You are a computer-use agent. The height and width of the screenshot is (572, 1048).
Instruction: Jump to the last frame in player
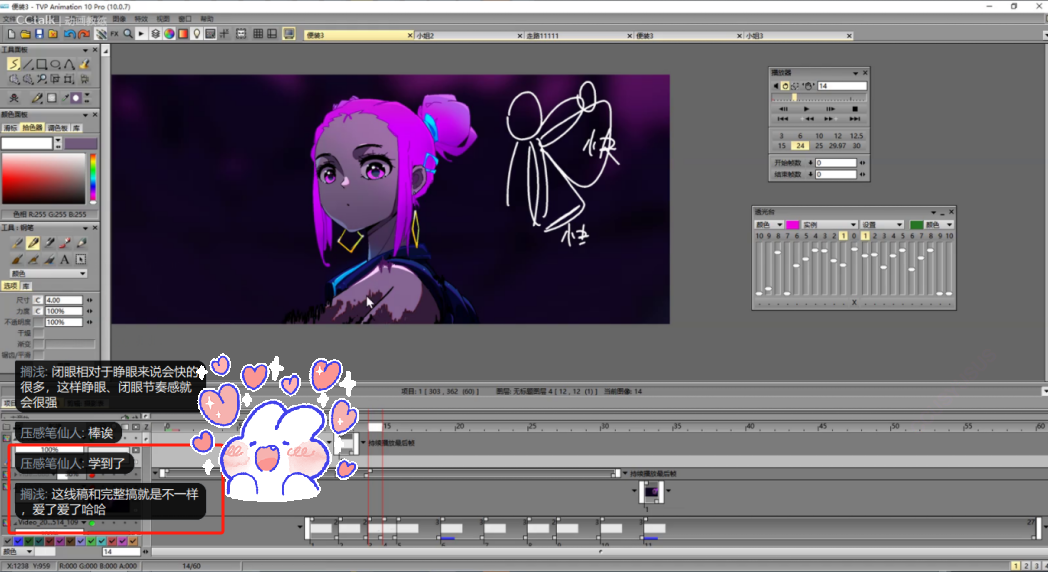tap(855, 119)
